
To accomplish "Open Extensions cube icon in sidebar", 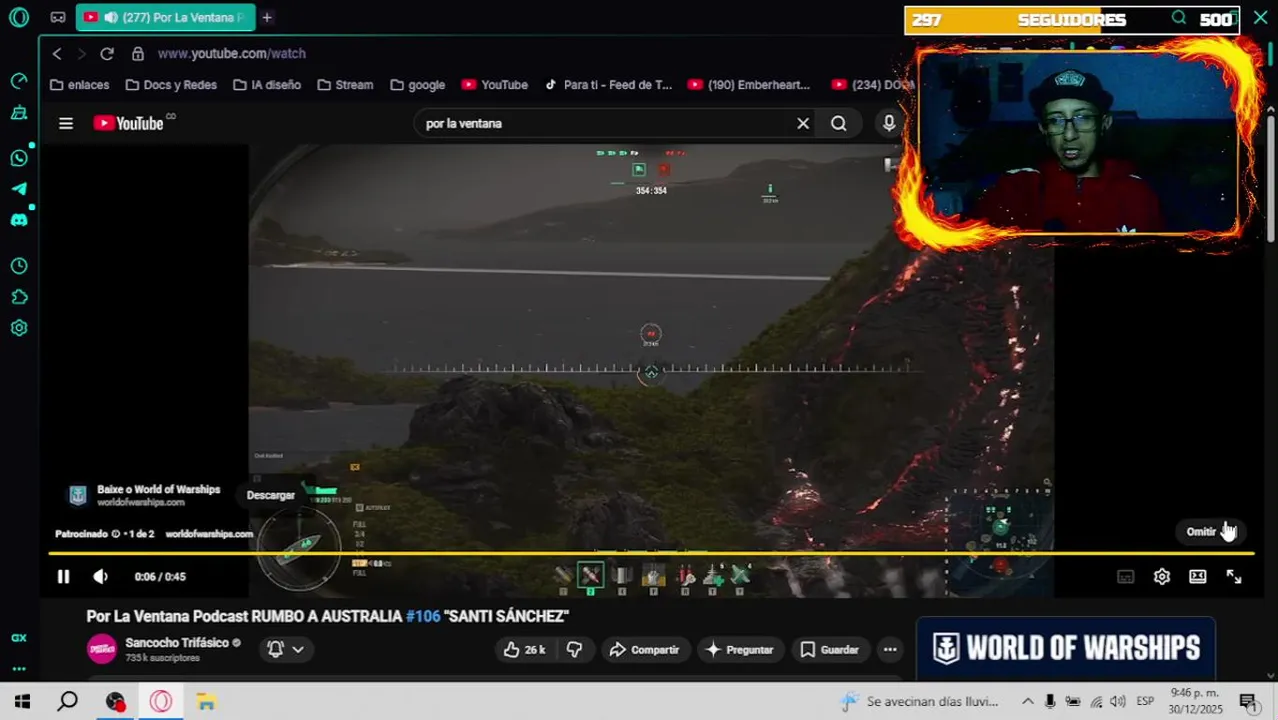I will 19,297.
